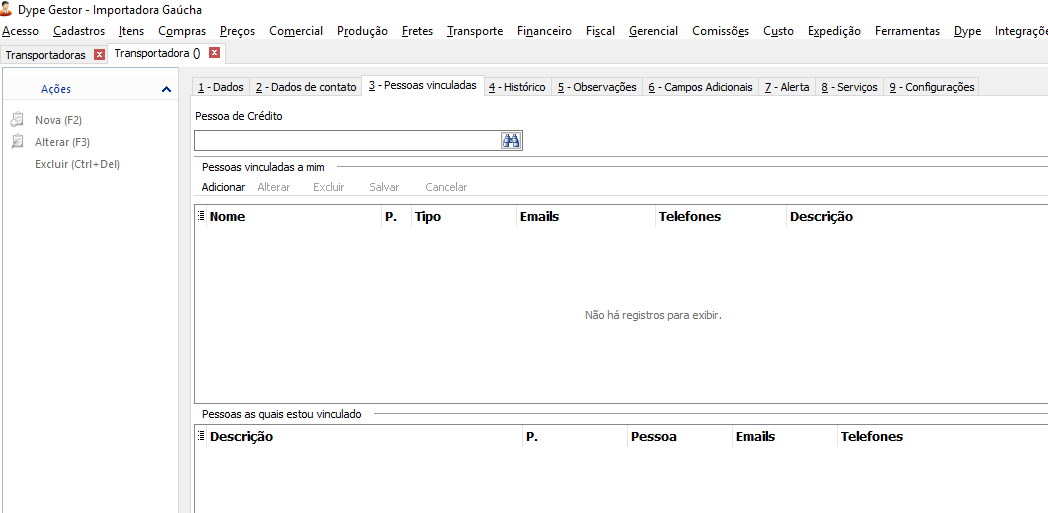Sort by the Tipo column header
This screenshot has height=513, width=1048.
(464, 216)
